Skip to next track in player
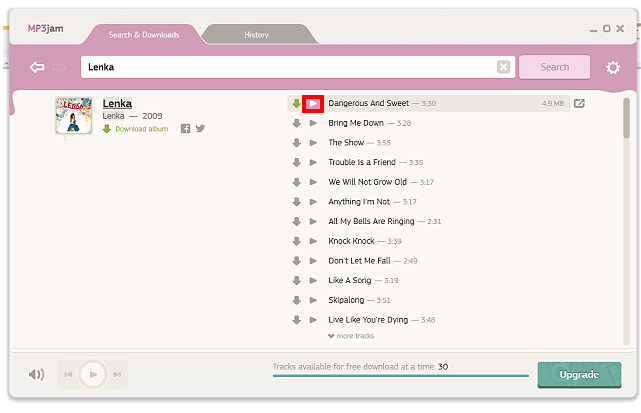Image resolution: width=641 pixels, height=413 pixels. [x=117, y=374]
